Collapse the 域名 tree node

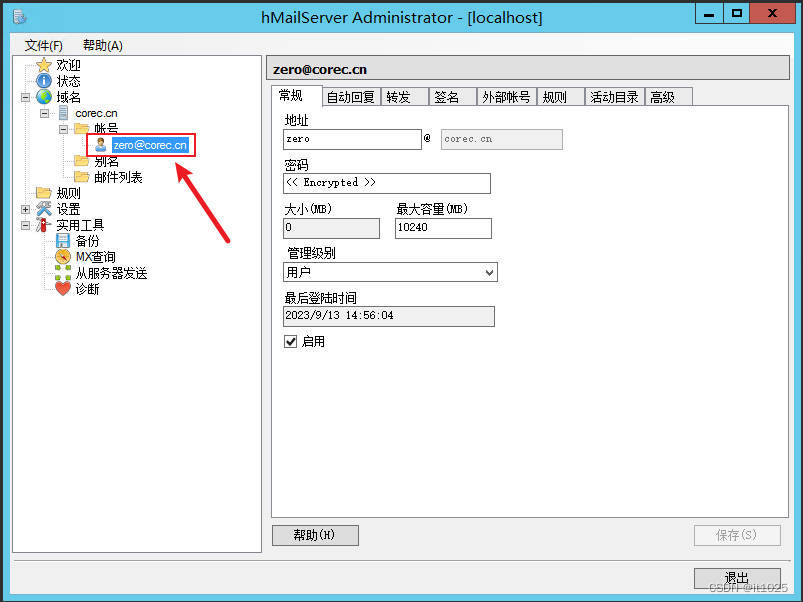(x=25, y=97)
